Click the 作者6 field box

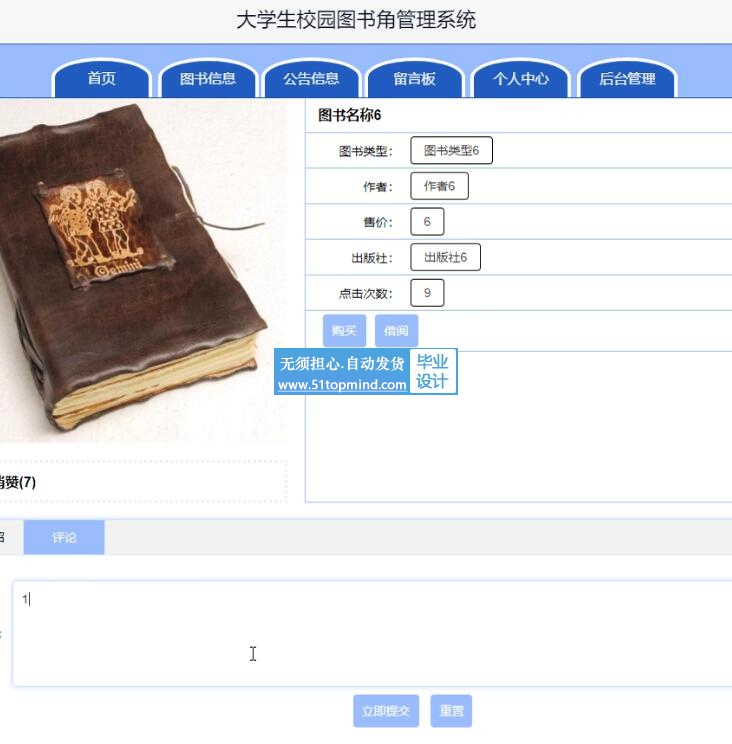[x=439, y=186]
